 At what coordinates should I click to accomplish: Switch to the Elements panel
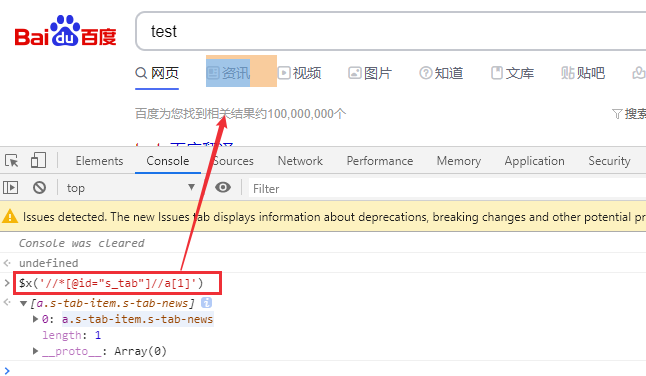click(x=99, y=161)
